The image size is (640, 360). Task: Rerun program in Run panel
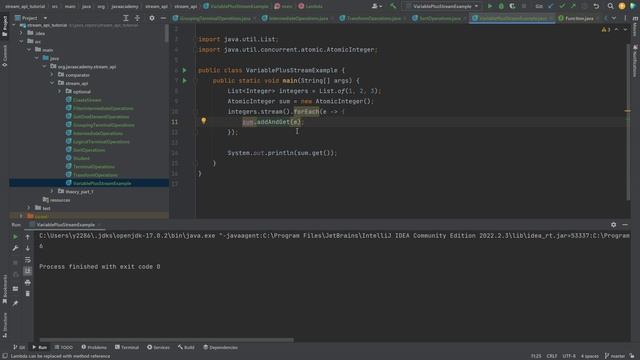(16, 237)
